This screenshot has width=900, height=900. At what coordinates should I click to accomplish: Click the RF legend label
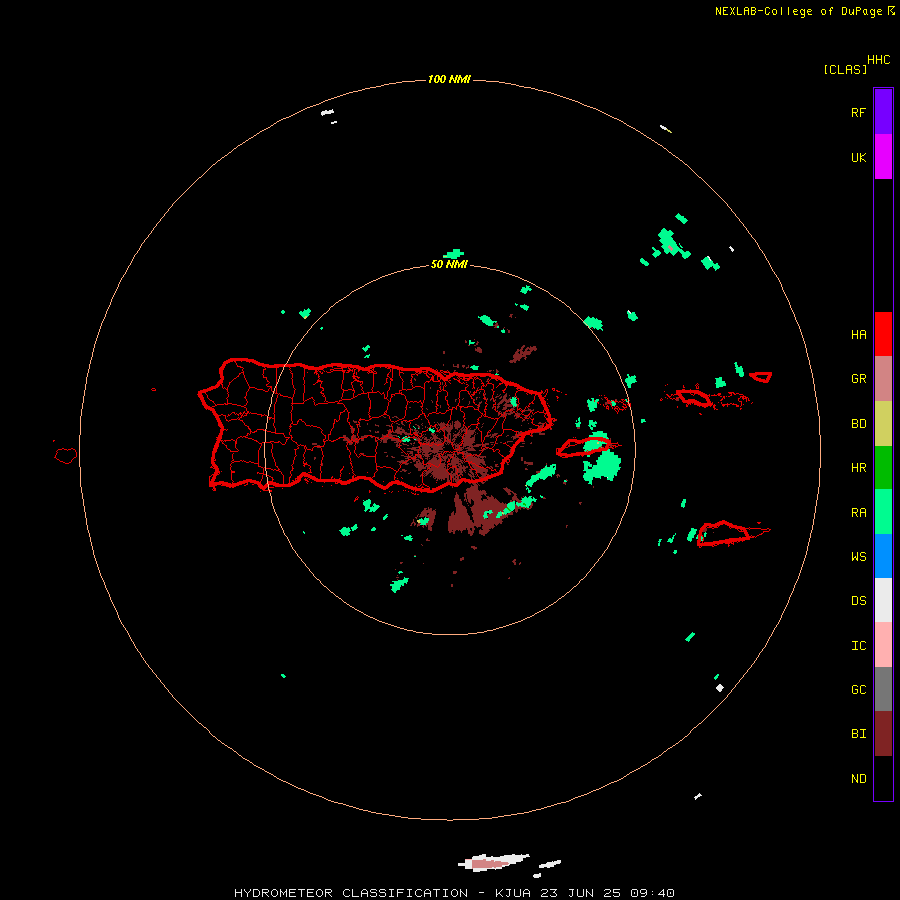pyautogui.click(x=858, y=112)
